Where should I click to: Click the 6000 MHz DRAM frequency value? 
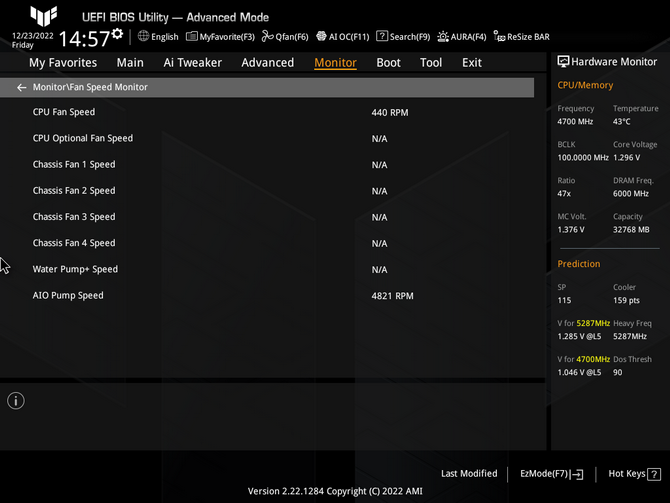631,194
